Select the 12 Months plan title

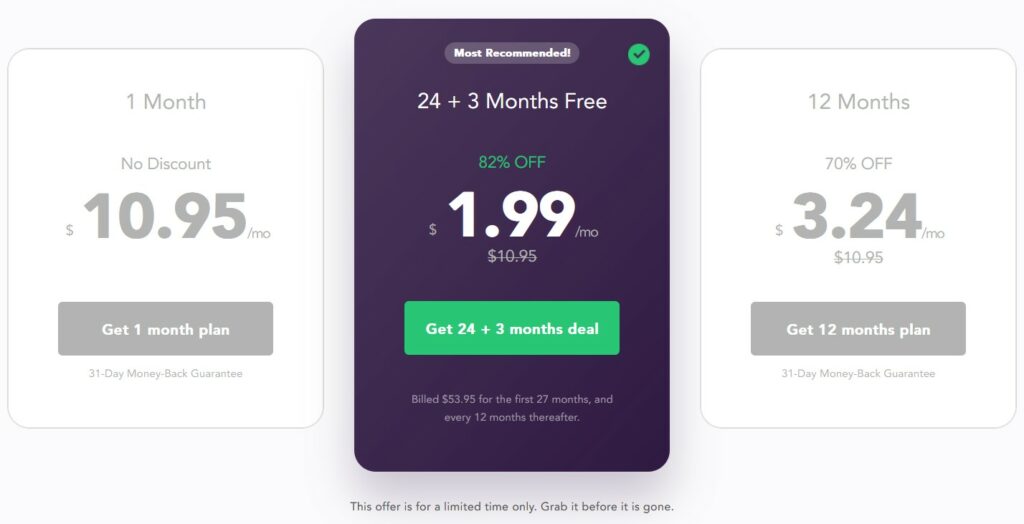pyautogui.click(x=858, y=101)
